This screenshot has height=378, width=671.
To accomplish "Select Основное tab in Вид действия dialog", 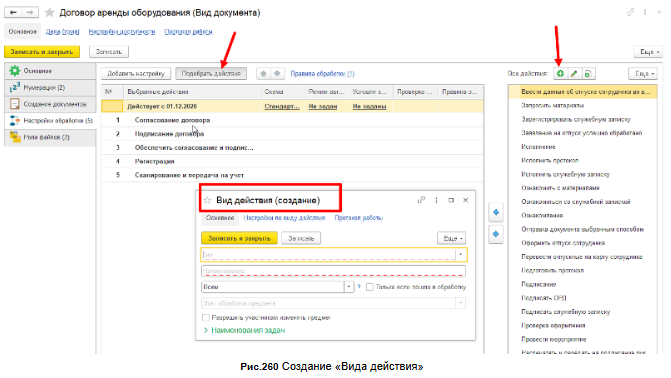I will (x=220, y=218).
